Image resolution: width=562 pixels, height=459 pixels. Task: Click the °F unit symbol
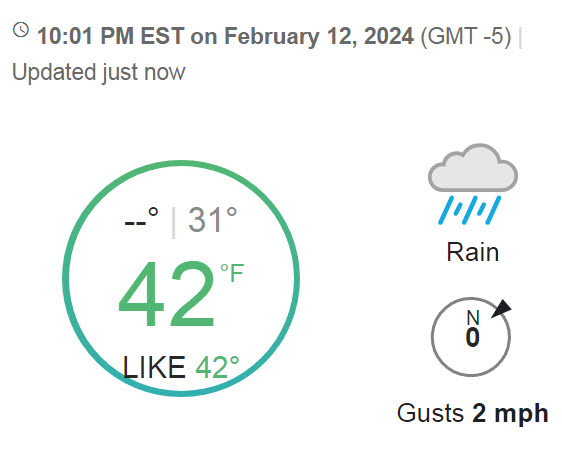pyautogui.click(x=232, y=273)
